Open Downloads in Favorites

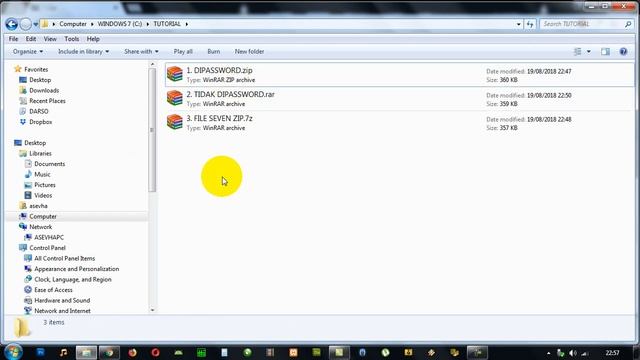(x=44, y=90)
